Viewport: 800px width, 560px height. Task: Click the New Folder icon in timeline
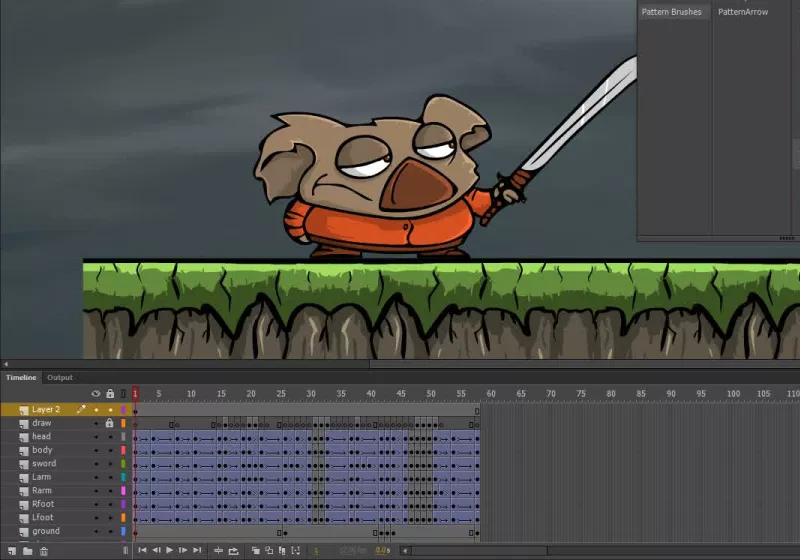pos(27,551)
